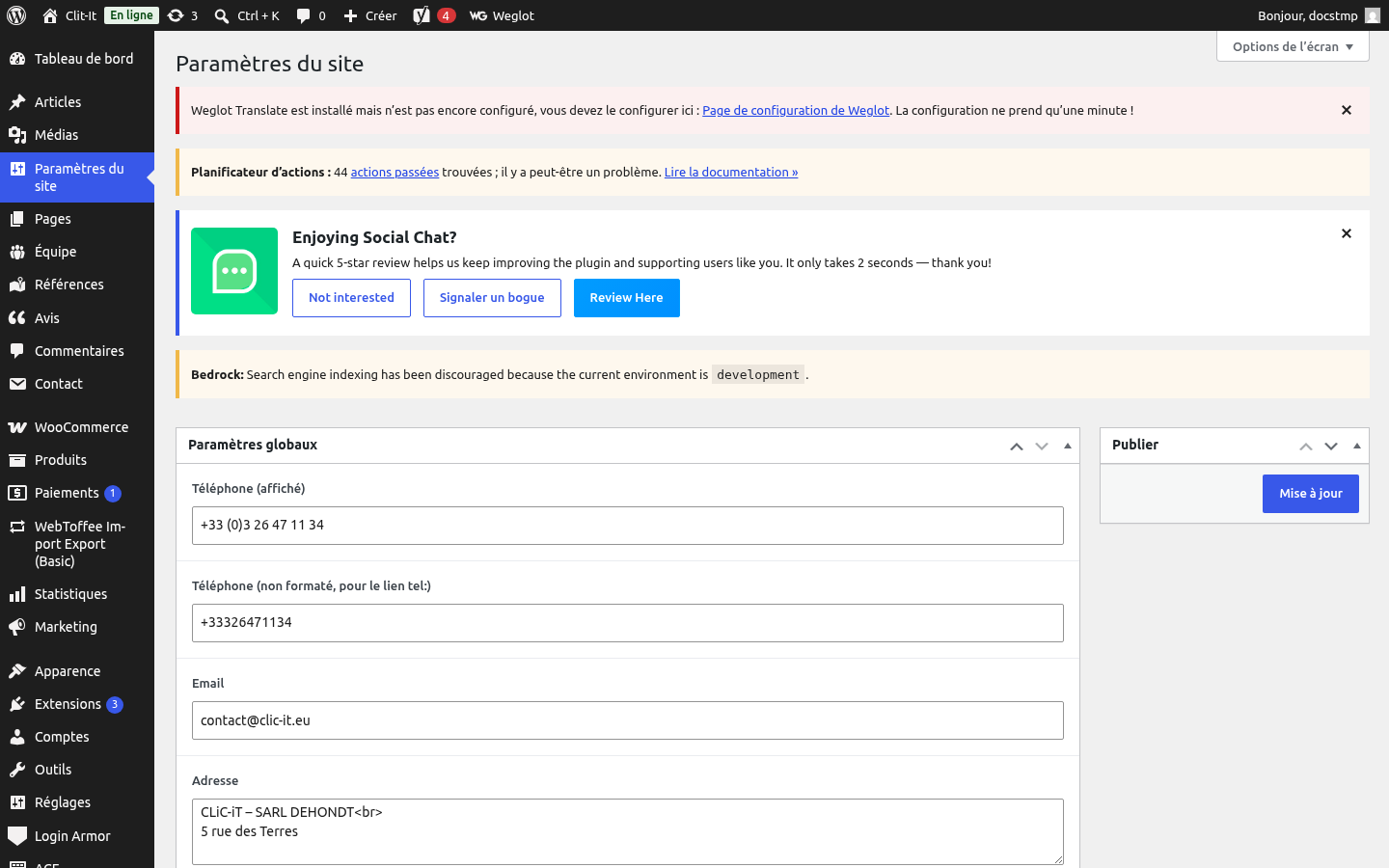This screenshot has height=868, width=1389.
Task: Click the En ligne status badge
Action: 131,15
